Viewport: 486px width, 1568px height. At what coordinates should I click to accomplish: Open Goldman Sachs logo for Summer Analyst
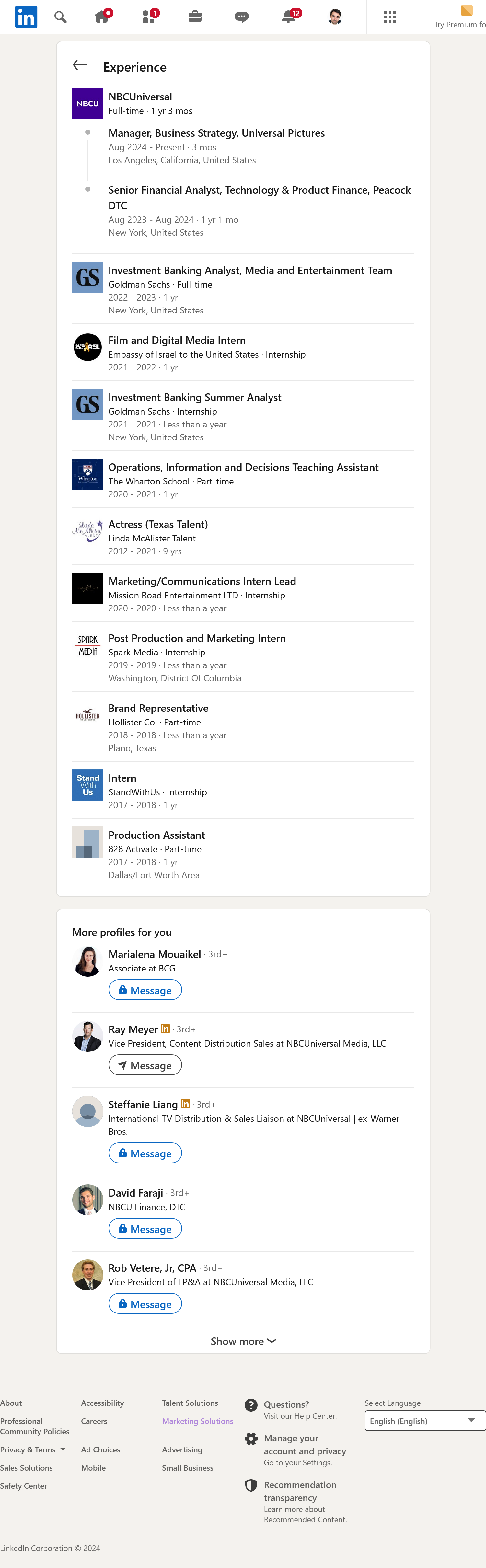88,404
